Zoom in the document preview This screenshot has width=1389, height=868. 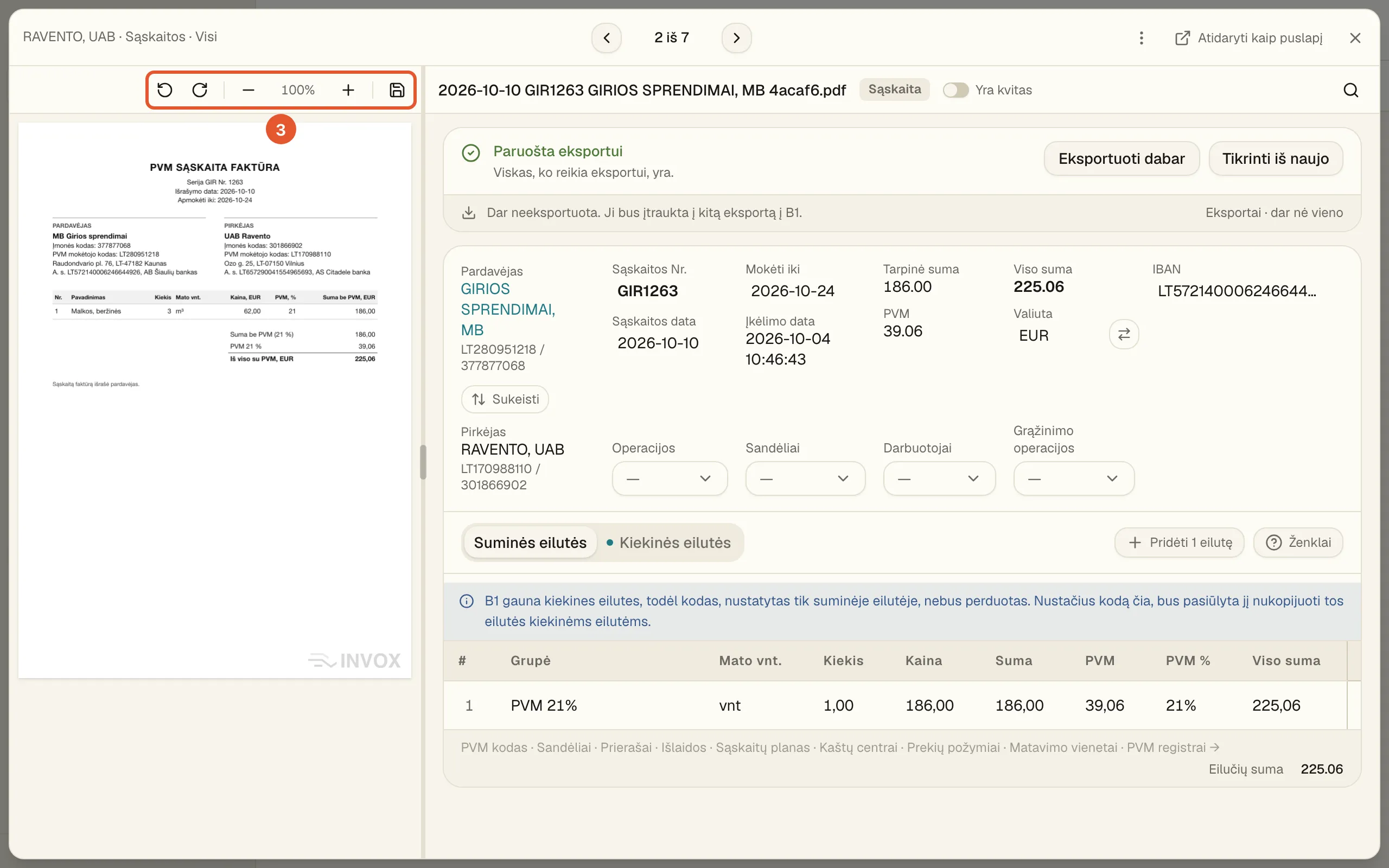(348, 90)
